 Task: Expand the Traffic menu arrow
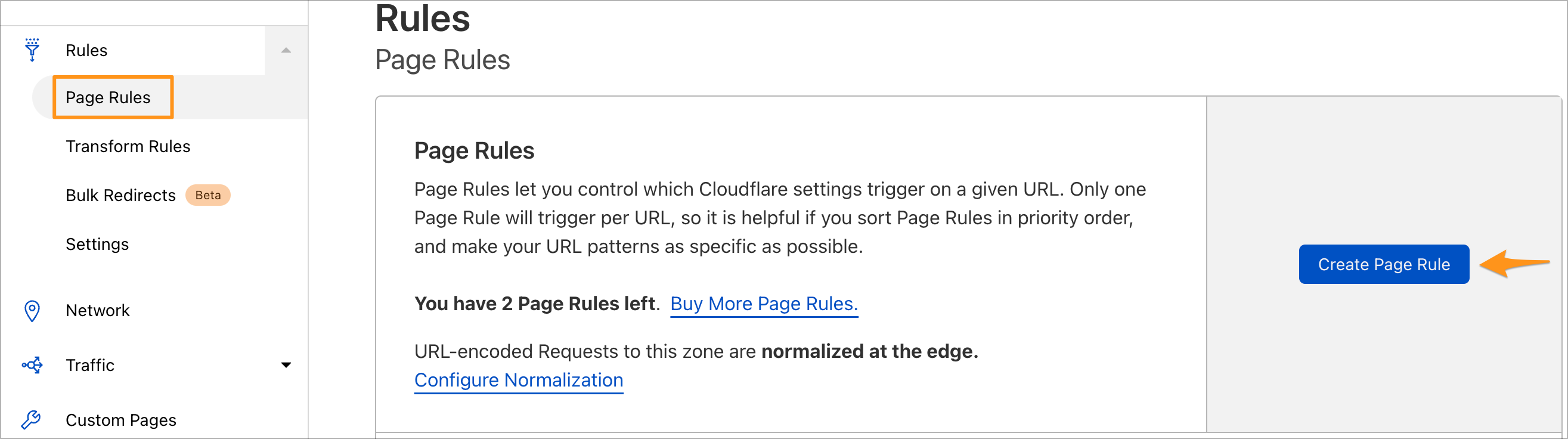[286, 364]
